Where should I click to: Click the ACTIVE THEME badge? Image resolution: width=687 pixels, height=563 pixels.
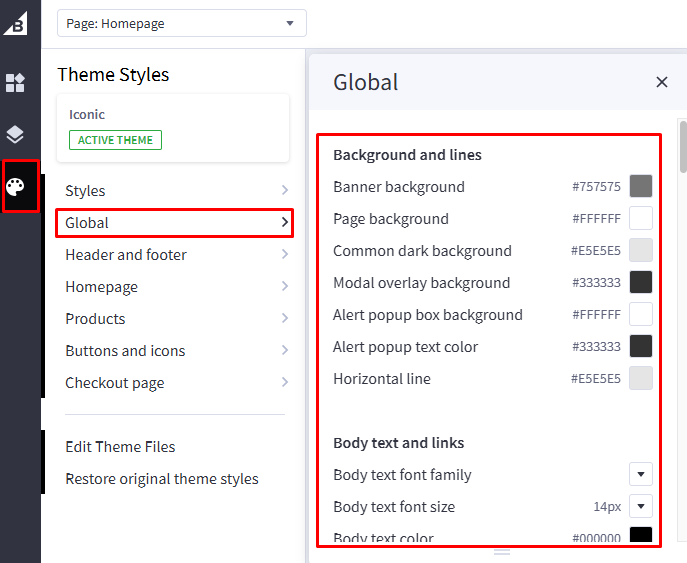click(115, 140)
